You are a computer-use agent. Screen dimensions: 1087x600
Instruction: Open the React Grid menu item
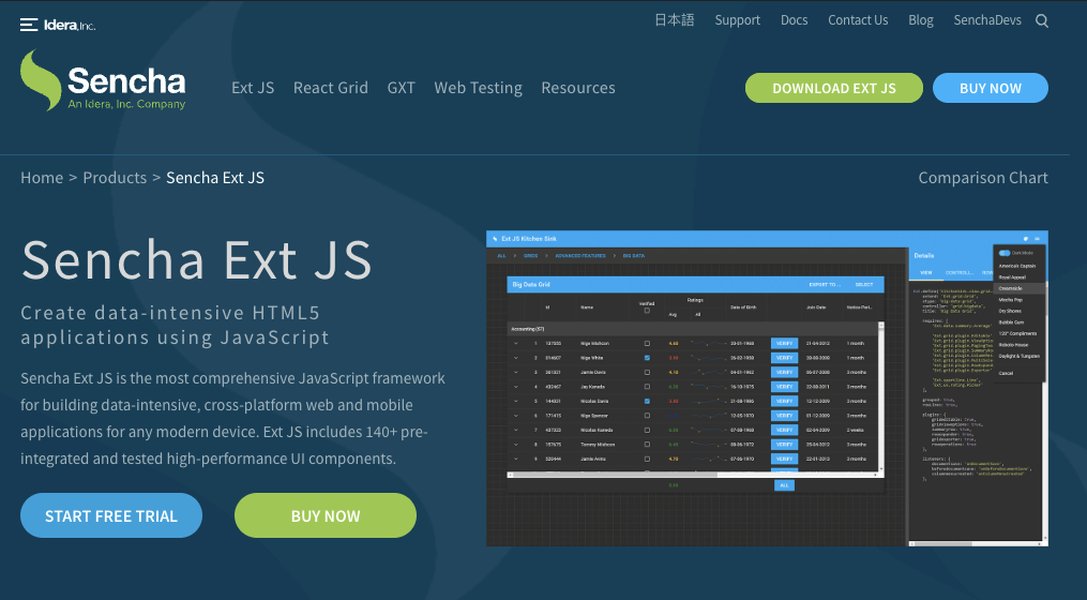(330, 88)
